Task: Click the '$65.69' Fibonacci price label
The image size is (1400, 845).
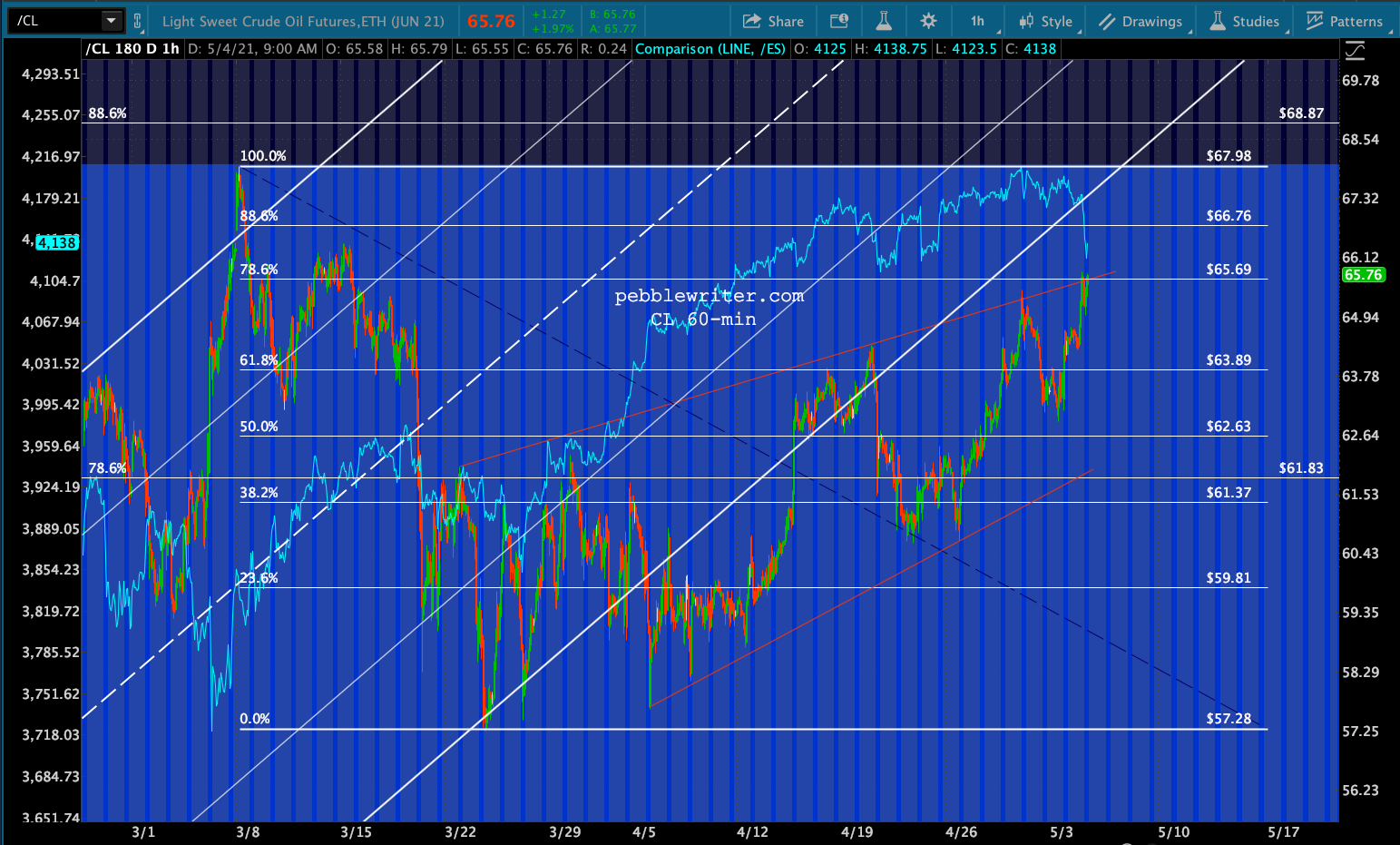Action: coord(1229,270)
